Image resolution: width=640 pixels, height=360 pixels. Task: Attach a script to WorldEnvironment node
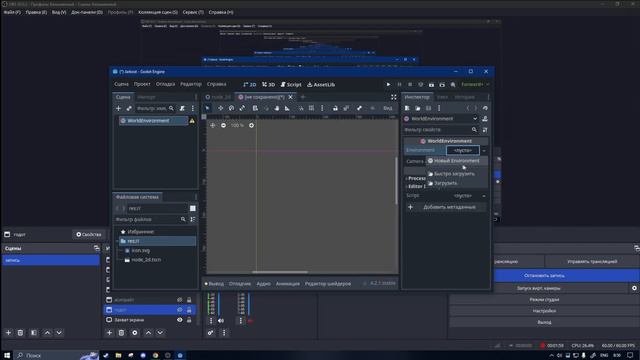(x=182, y=109)
